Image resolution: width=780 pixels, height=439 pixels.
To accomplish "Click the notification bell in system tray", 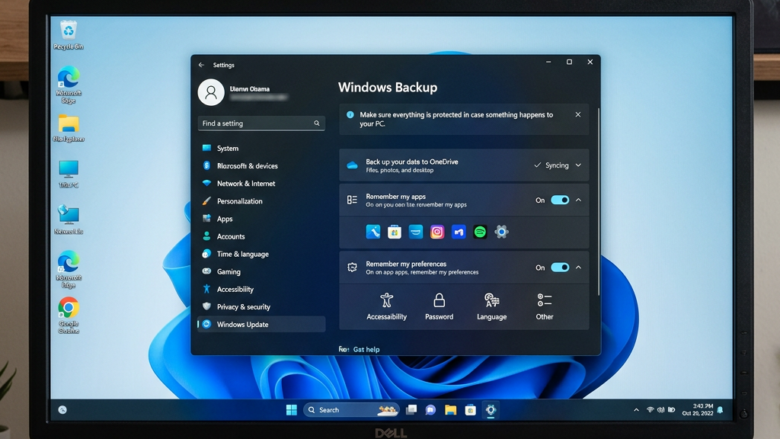I will (720, 410).
